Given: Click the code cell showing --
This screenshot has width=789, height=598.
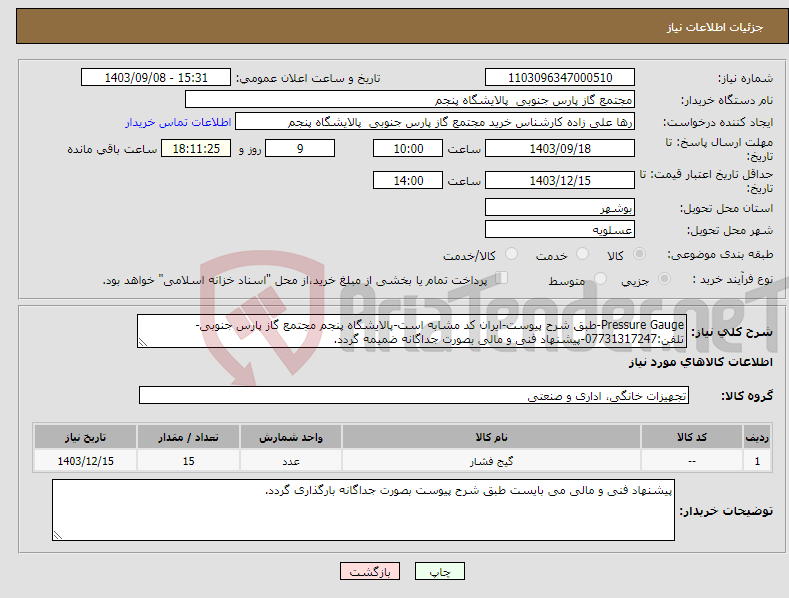Looking at the screenshot, I should pyautogui.click(x=692, y=461).
